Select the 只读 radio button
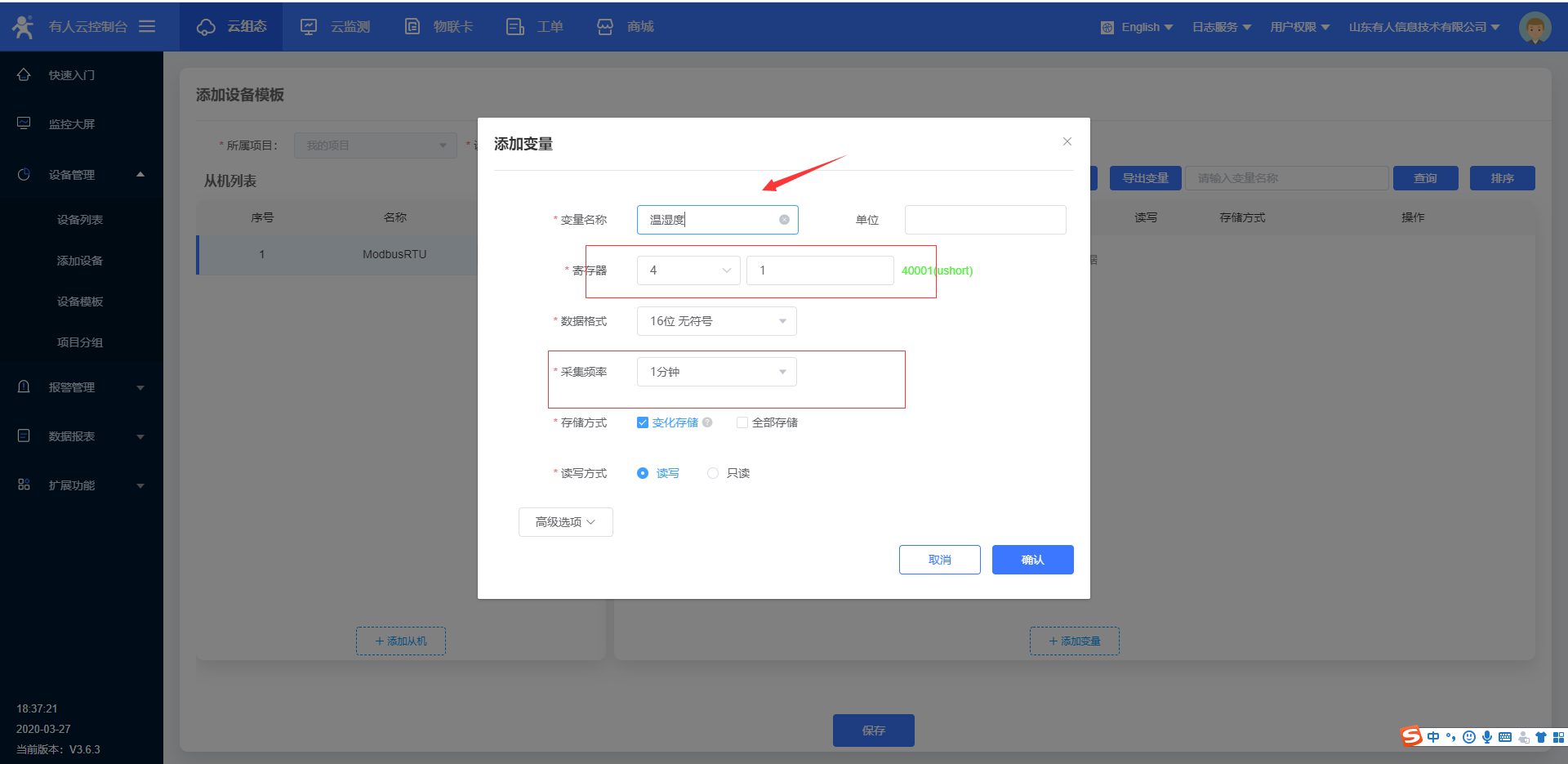Image resolution: width=1568 pixels, height=764 pixels. tap(713, 473)
